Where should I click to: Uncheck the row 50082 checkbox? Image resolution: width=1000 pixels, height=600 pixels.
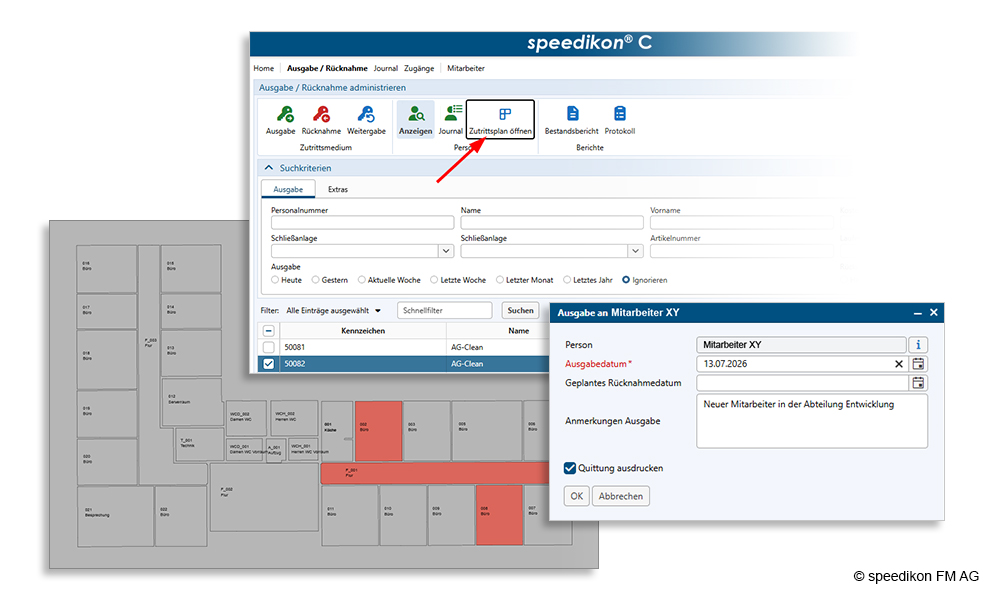pos(268,364)
